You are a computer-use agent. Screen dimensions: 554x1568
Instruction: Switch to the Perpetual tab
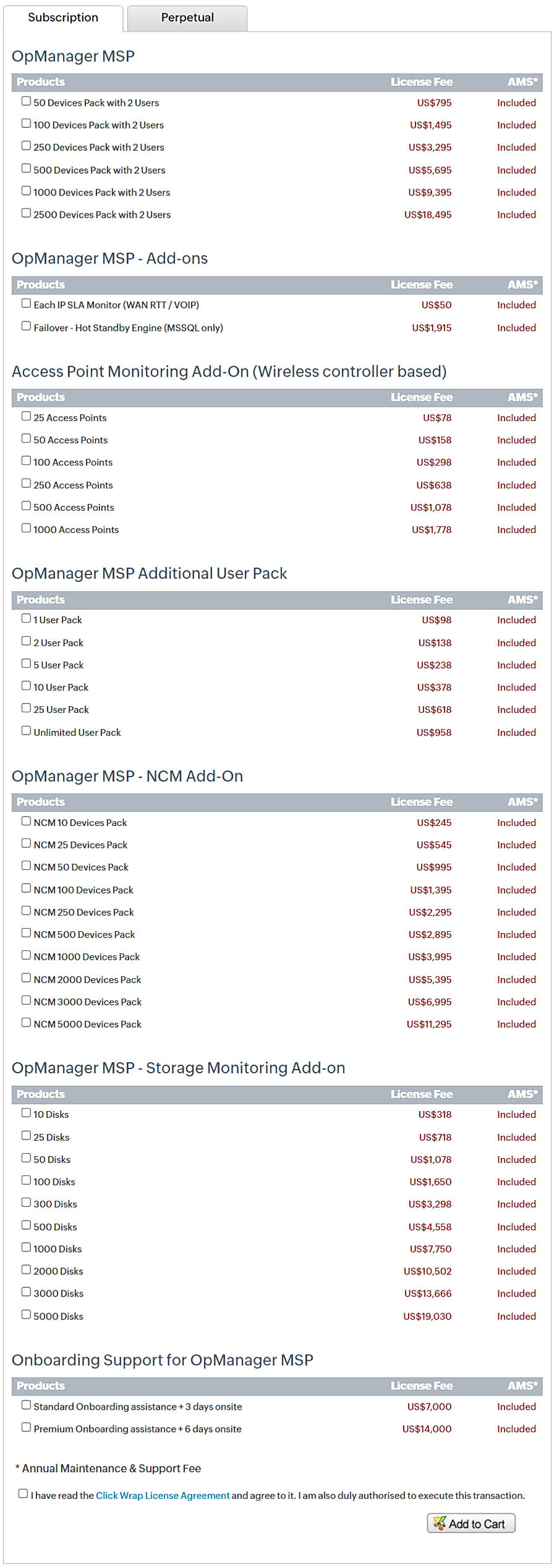click(x=186, y=17)
